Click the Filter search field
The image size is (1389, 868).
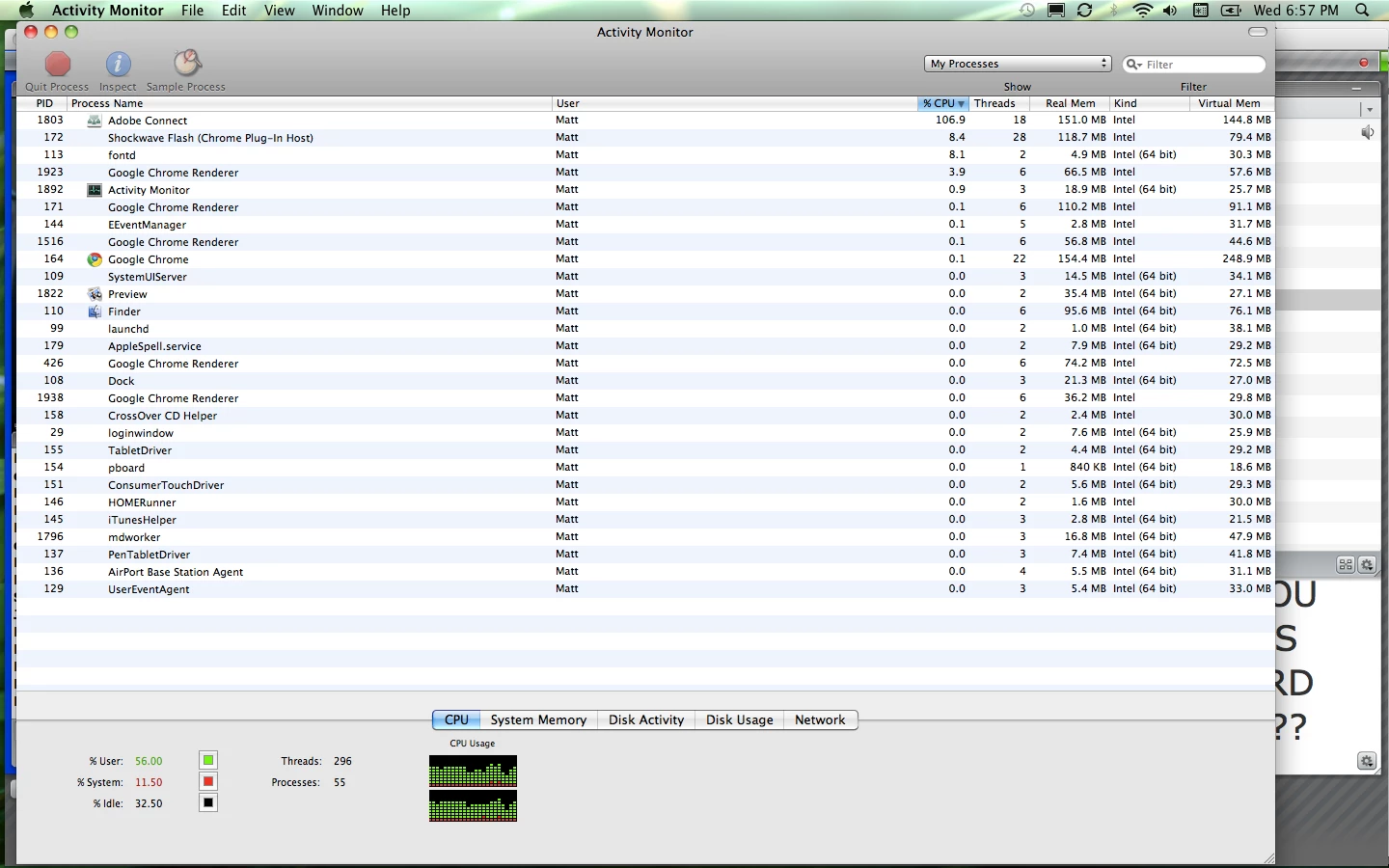point(1194,65)
